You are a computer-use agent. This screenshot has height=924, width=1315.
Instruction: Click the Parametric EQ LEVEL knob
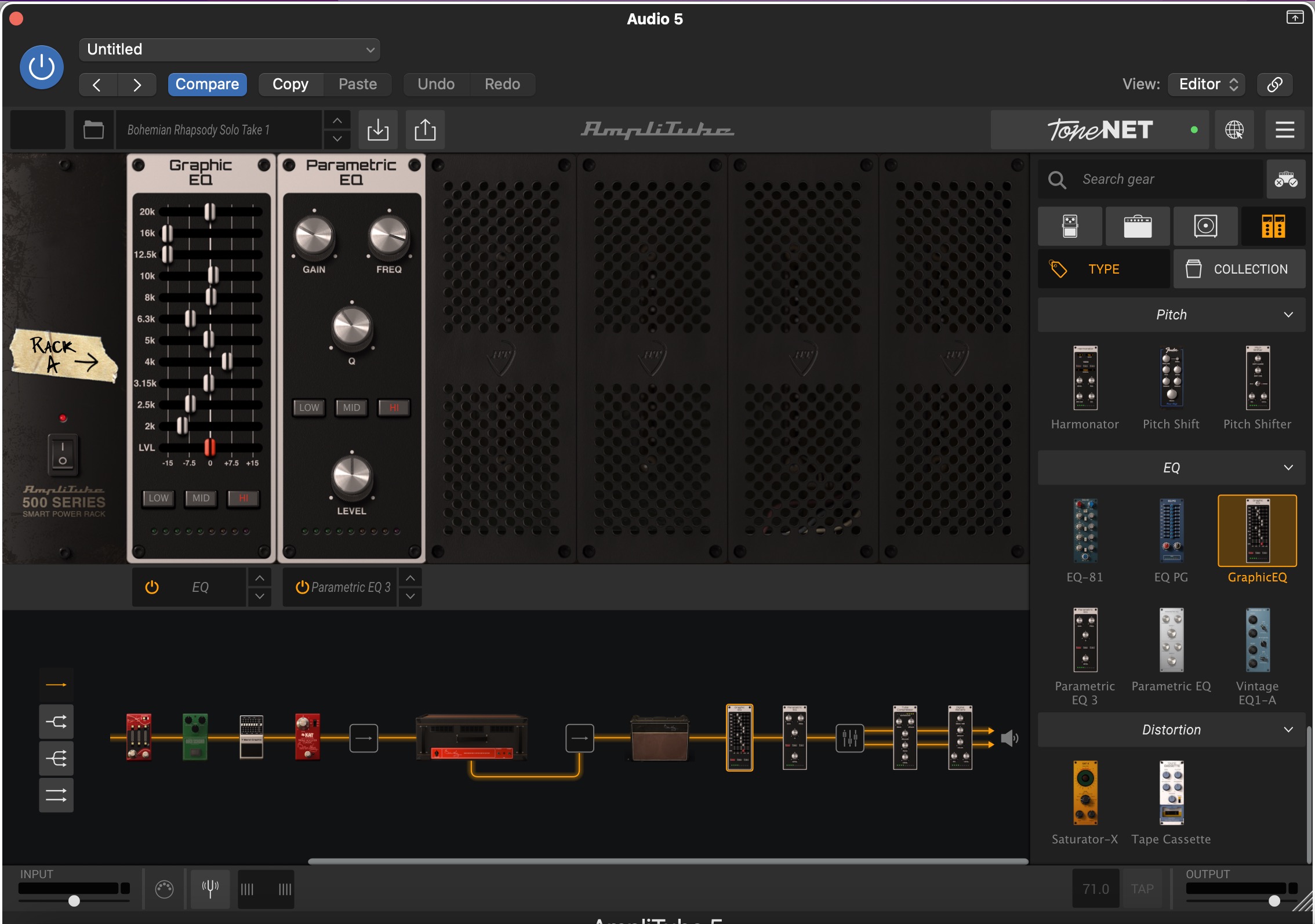click(351, 477)
